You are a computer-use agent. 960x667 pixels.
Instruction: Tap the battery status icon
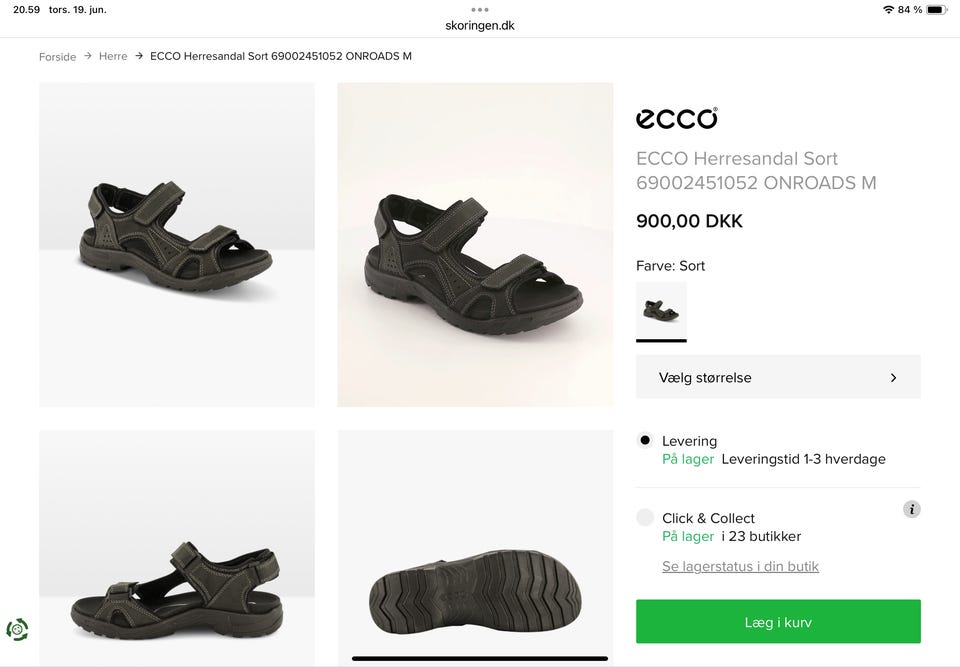point(936,10)
